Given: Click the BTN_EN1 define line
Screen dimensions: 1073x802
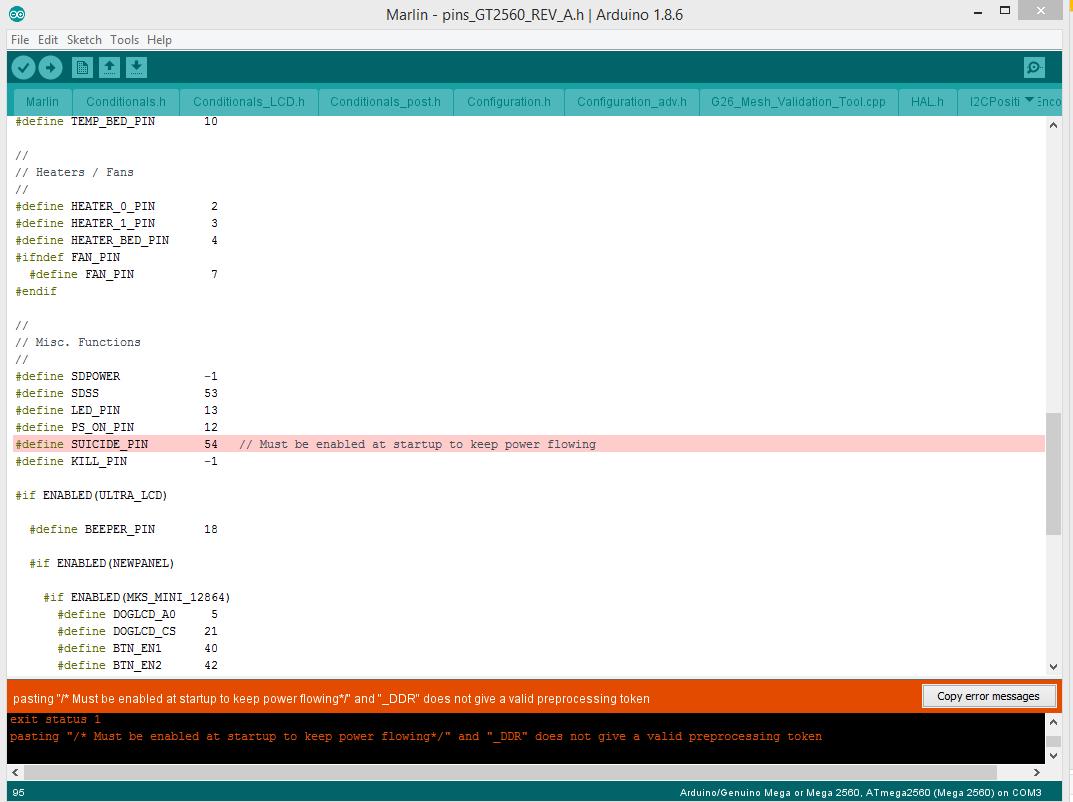Looking at the screenshot, I should click(x=138, y=648).
